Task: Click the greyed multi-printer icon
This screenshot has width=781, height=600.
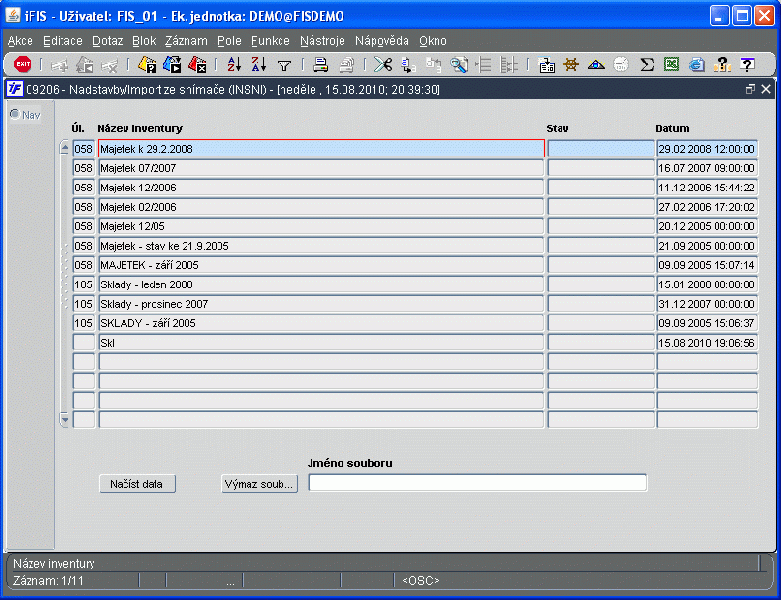Action: point(346,65)
